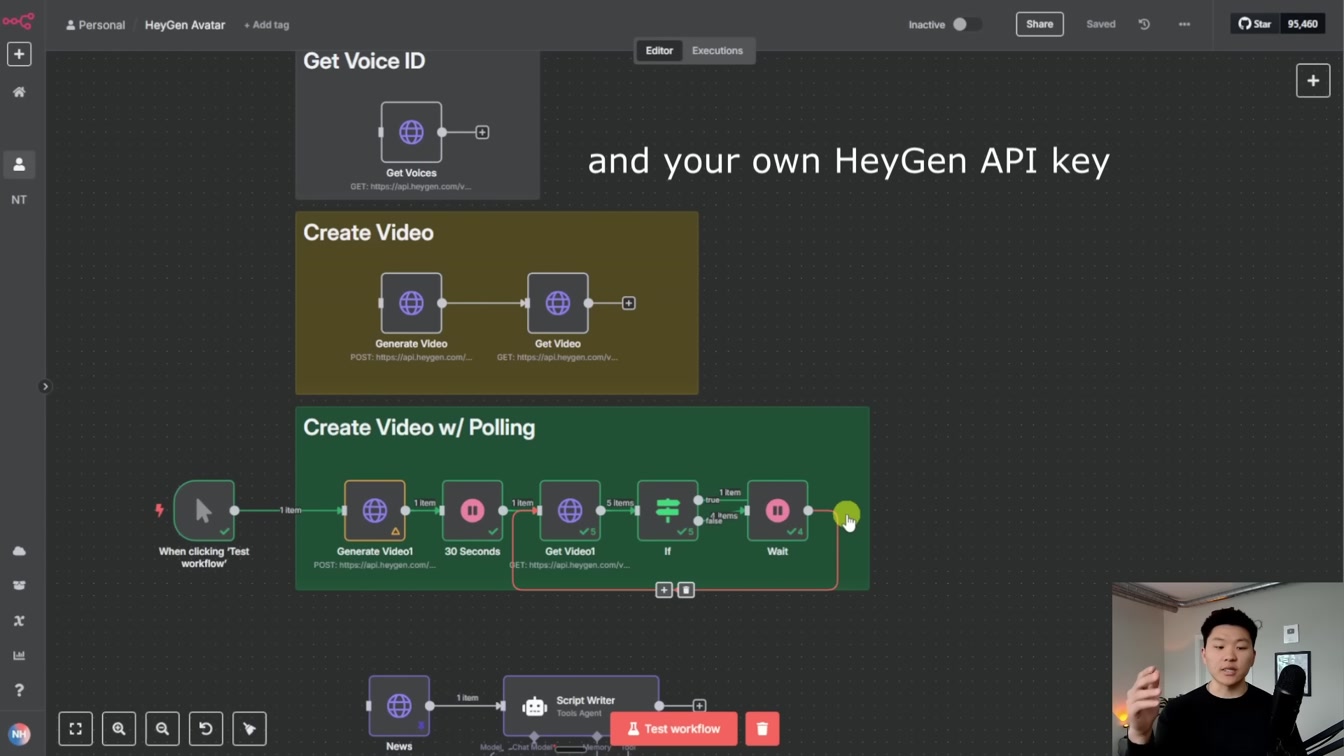Add a node after the Get Video node
This screenshot has height=756, width=1344.
(629, 303)
